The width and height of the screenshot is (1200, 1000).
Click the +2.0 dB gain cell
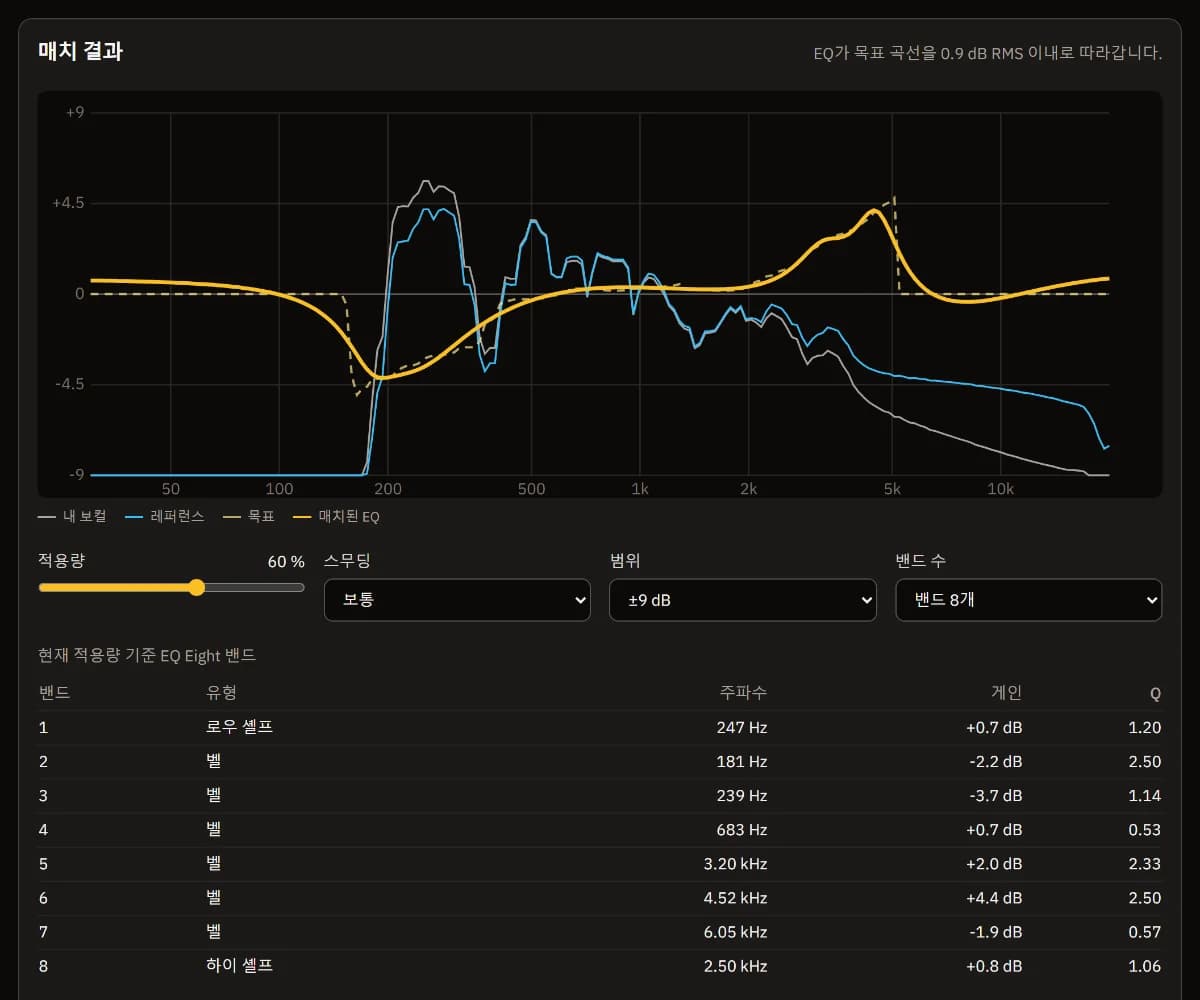[x=994, y=864]
